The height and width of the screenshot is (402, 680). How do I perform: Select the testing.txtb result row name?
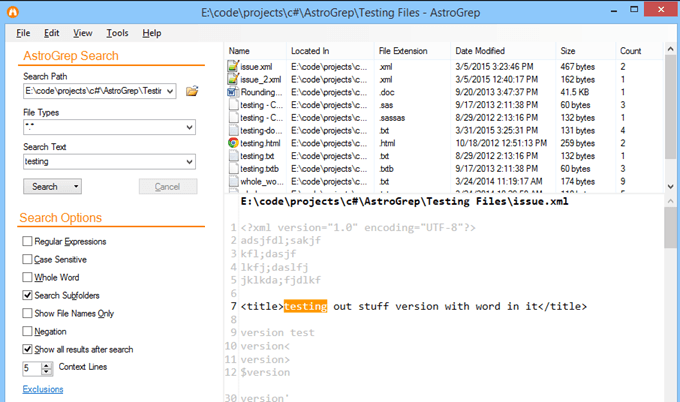[259, 169]
